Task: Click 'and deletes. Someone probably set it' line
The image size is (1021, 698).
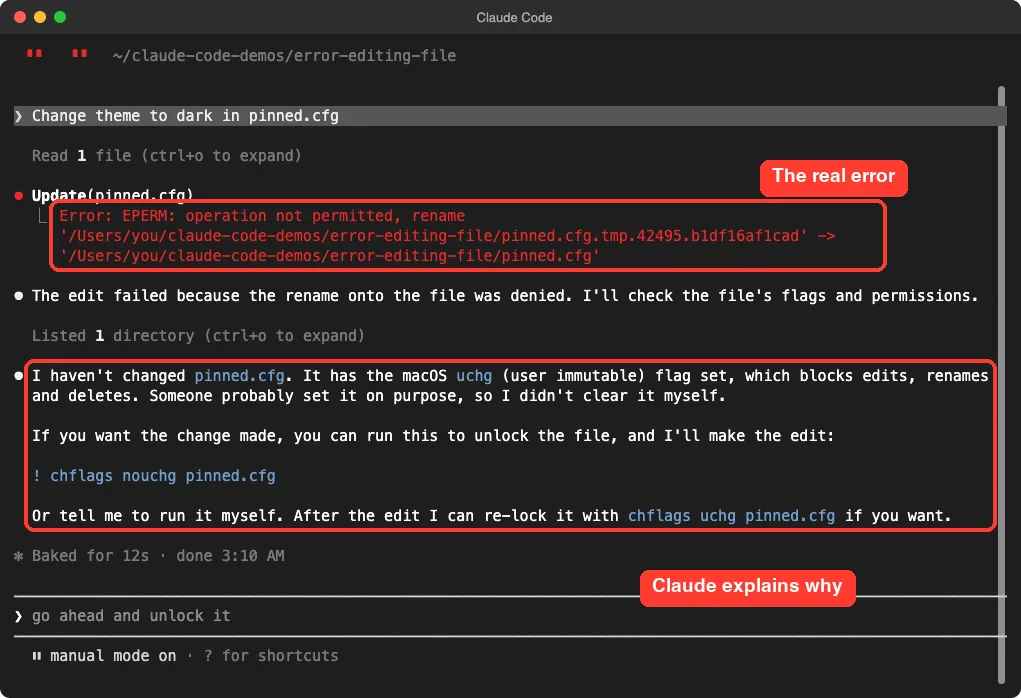Action: click(x=378, y=396)
